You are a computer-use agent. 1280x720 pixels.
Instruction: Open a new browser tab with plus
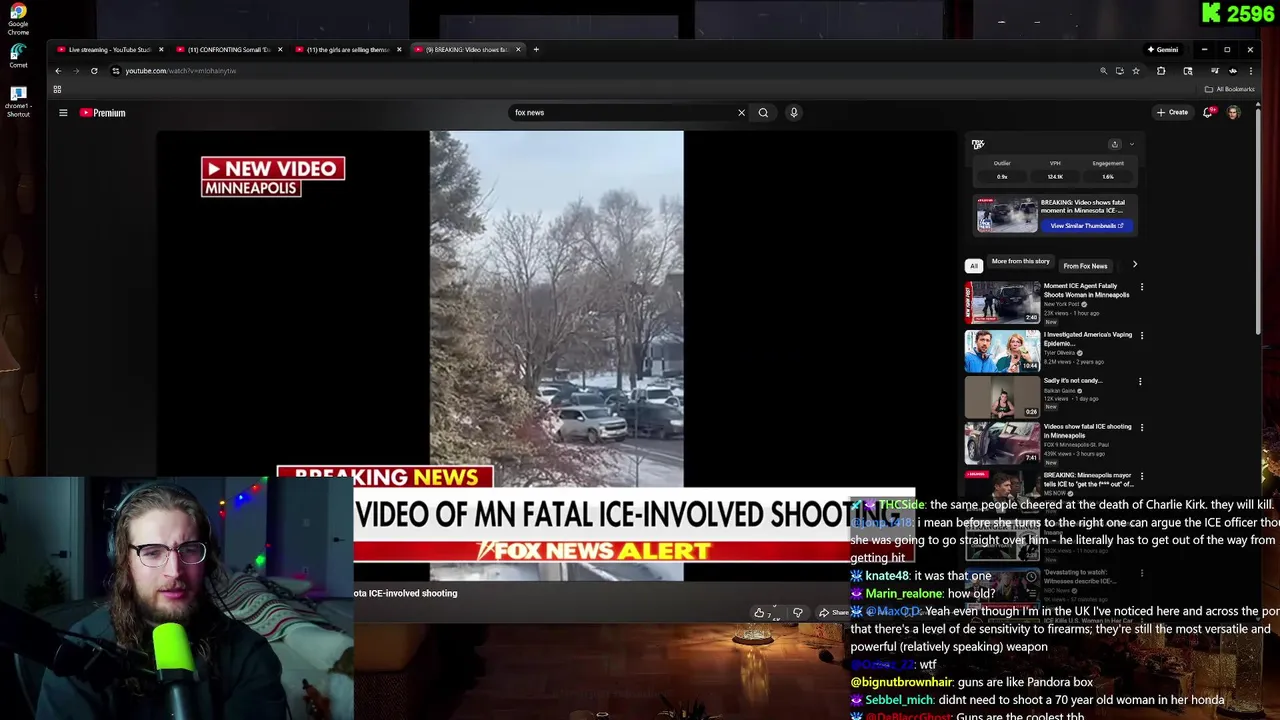pyautogui.click(x=536, y=49)
